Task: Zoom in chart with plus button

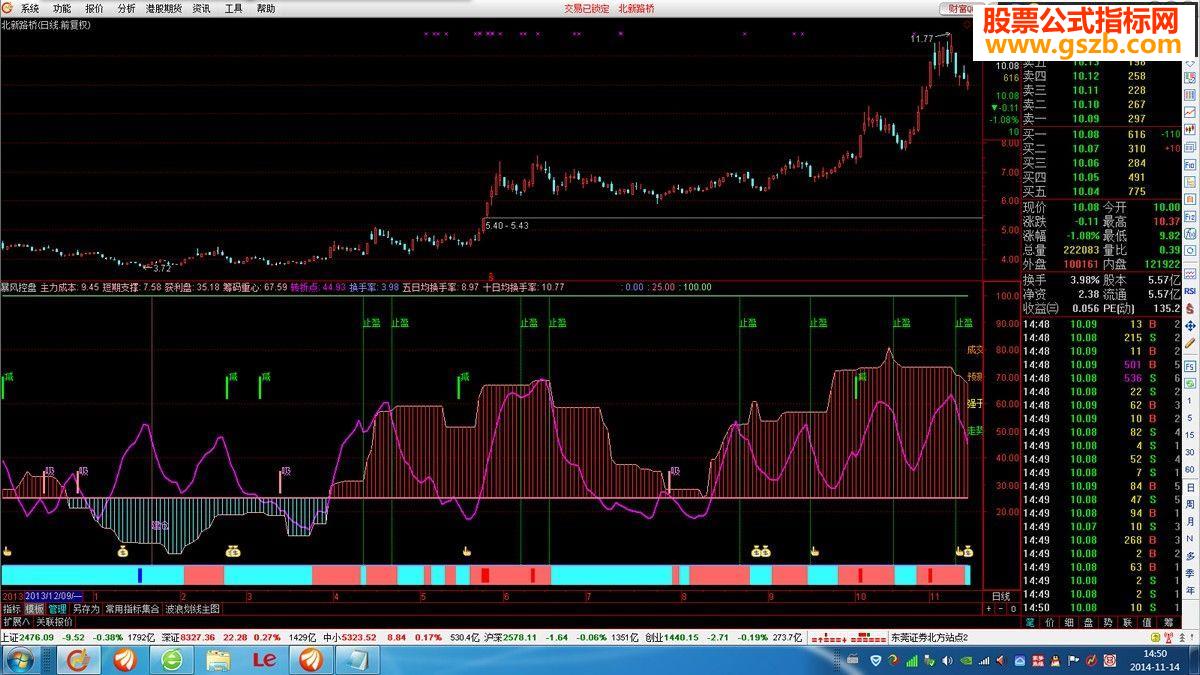Action: (988, 608)
